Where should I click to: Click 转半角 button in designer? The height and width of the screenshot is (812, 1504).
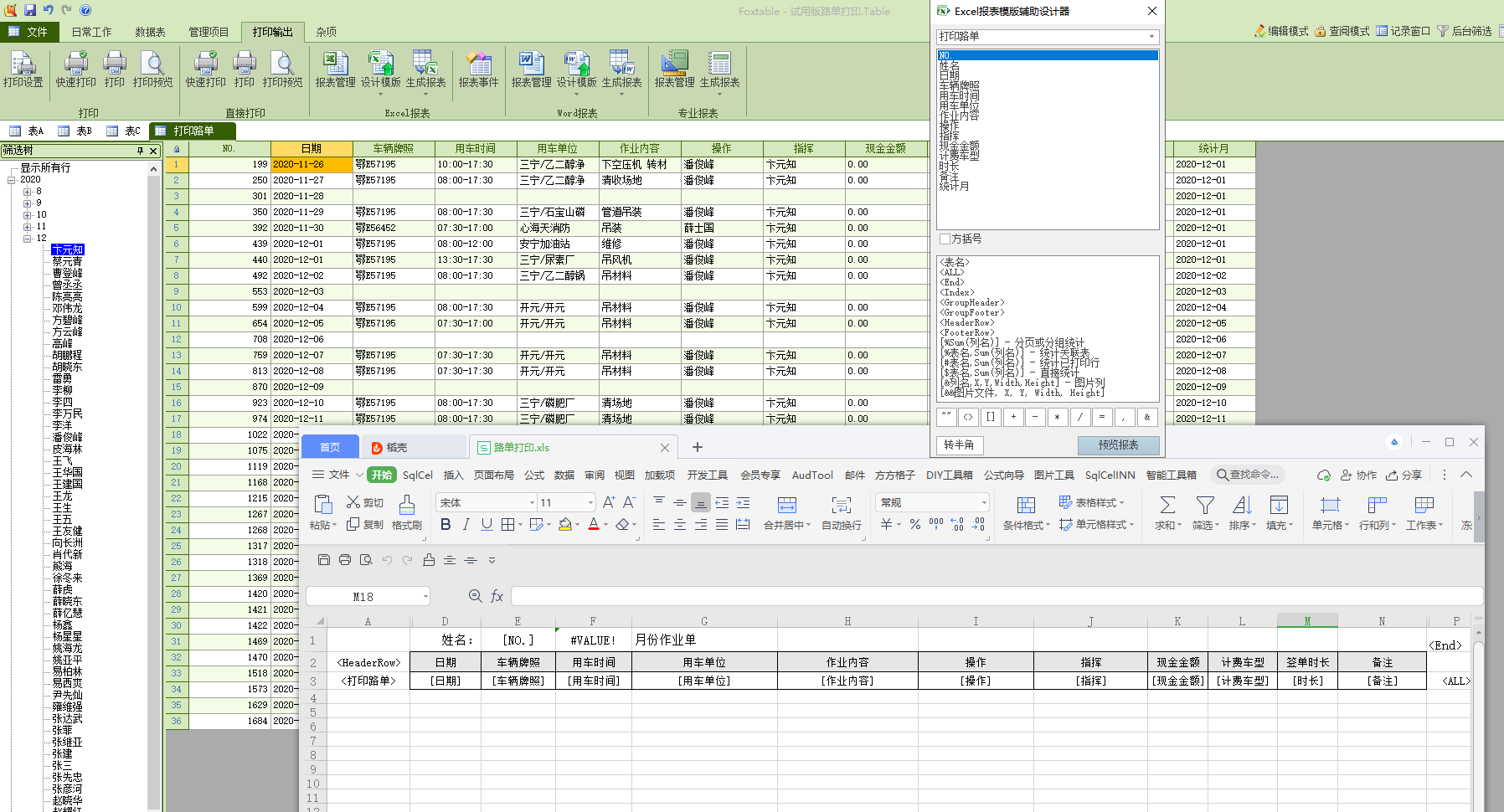pyautogui.click(x=959, y=445)
